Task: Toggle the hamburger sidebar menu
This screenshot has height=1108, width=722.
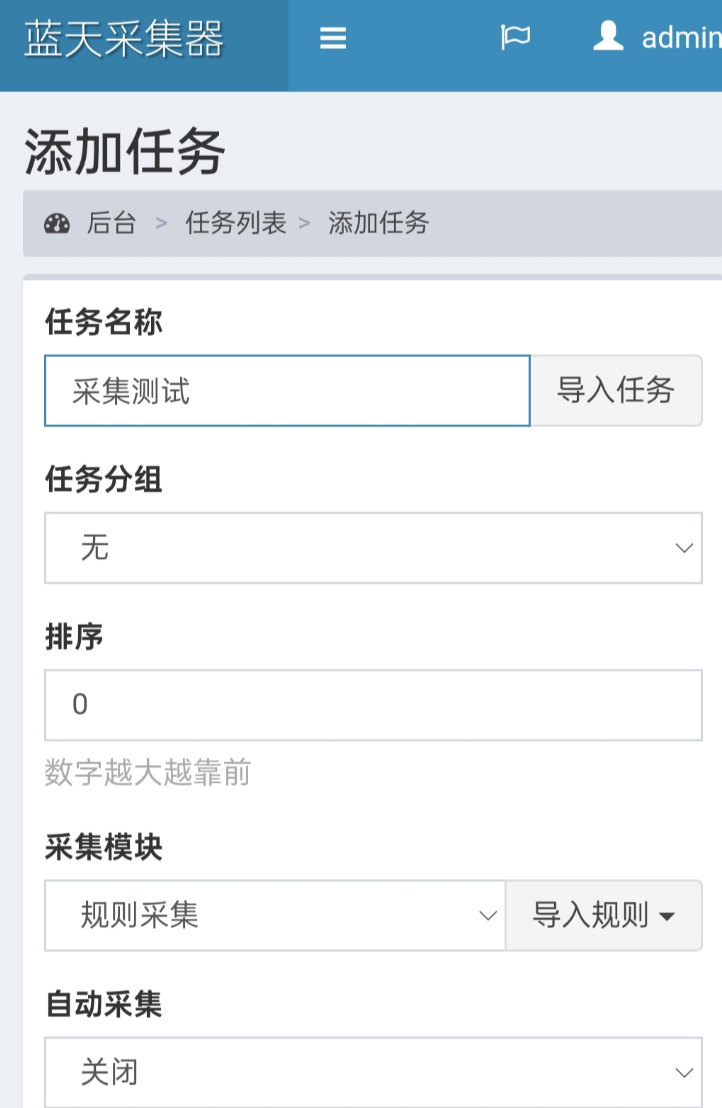Action: (x=333, y=39)
